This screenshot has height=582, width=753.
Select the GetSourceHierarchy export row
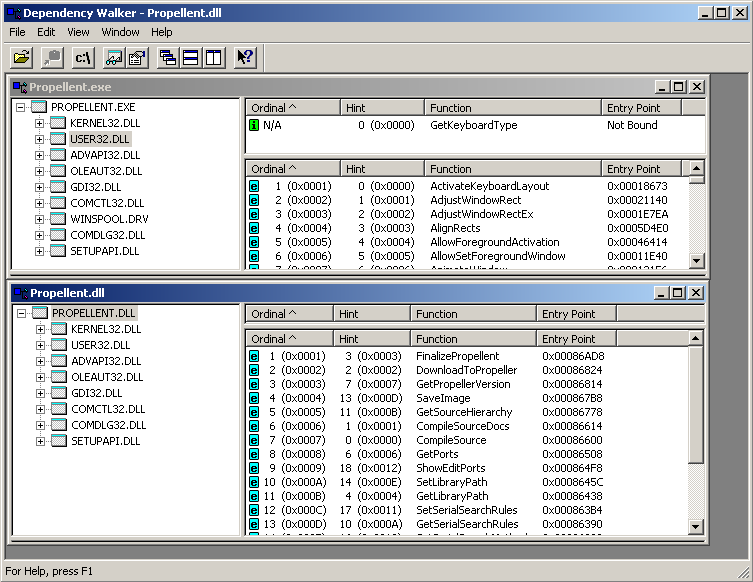pos(464,412)
